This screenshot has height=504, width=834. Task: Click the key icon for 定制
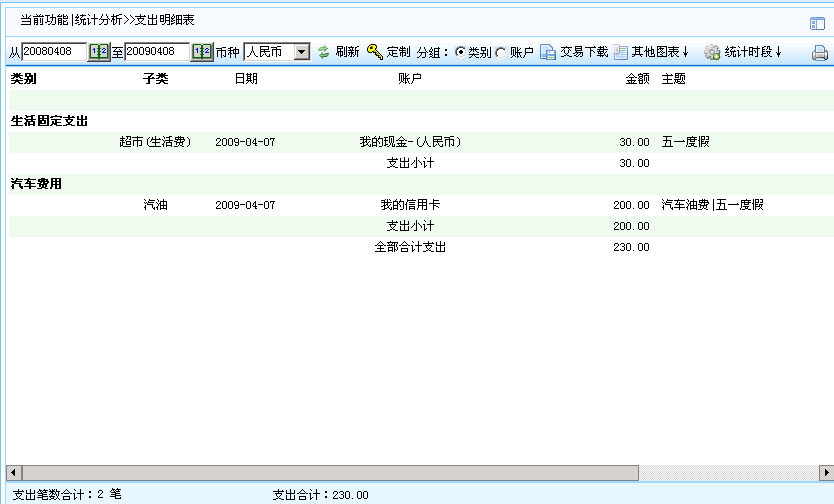click(375, 52)
